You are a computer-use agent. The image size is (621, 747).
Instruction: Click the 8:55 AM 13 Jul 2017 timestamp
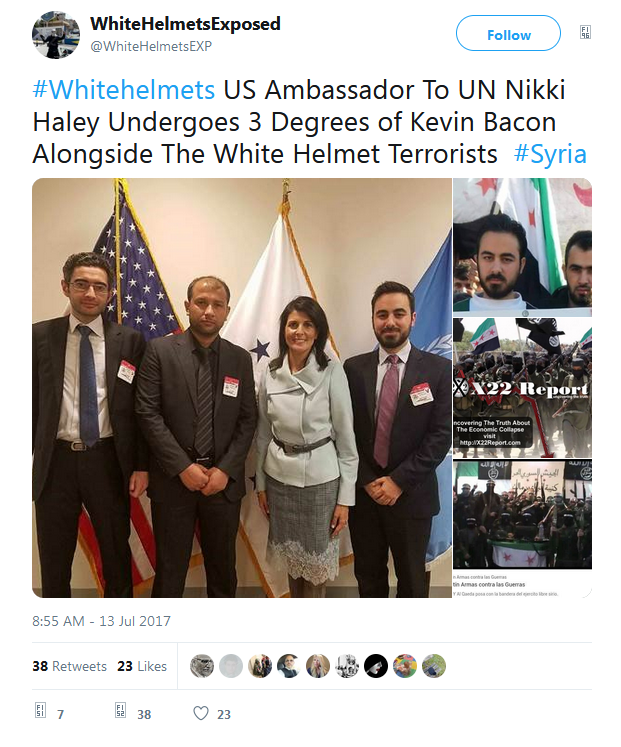(101, 621)
